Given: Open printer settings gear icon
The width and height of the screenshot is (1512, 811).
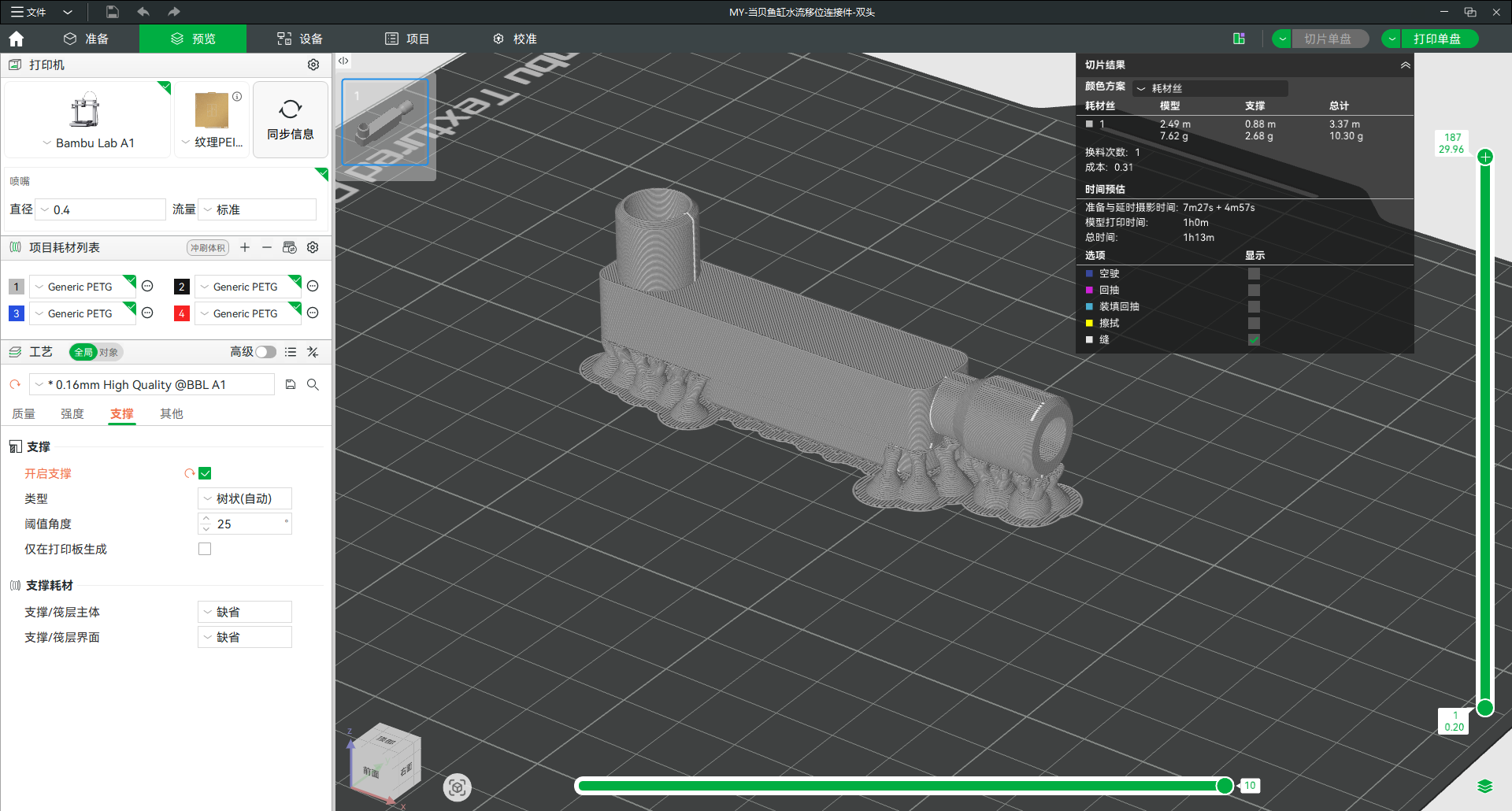Looking at the screenshot, I should 313,65.
